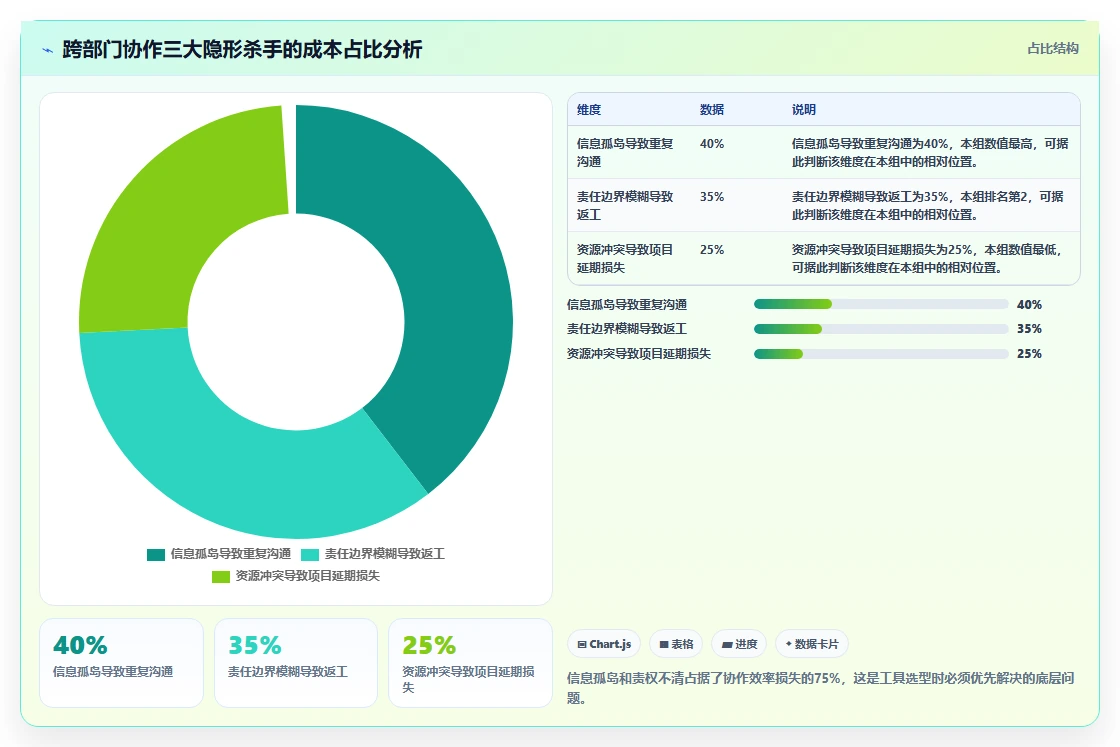Open the 40% 信息孤岛导致重复沟通 data card
This screenshot has width=1120, height=747.
pos(121,663)
